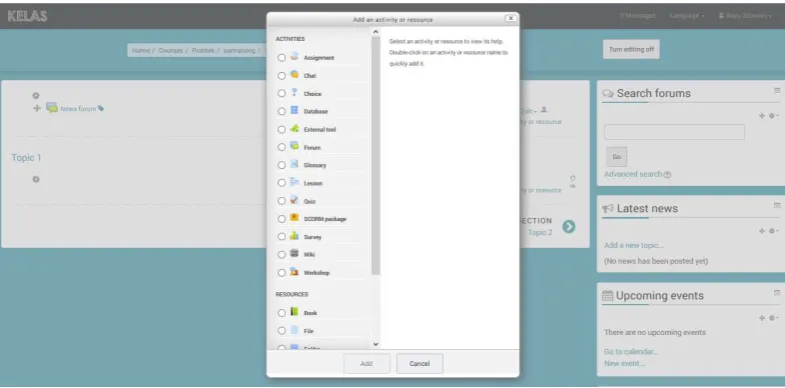Select the Choice radio button

point(281,93)
